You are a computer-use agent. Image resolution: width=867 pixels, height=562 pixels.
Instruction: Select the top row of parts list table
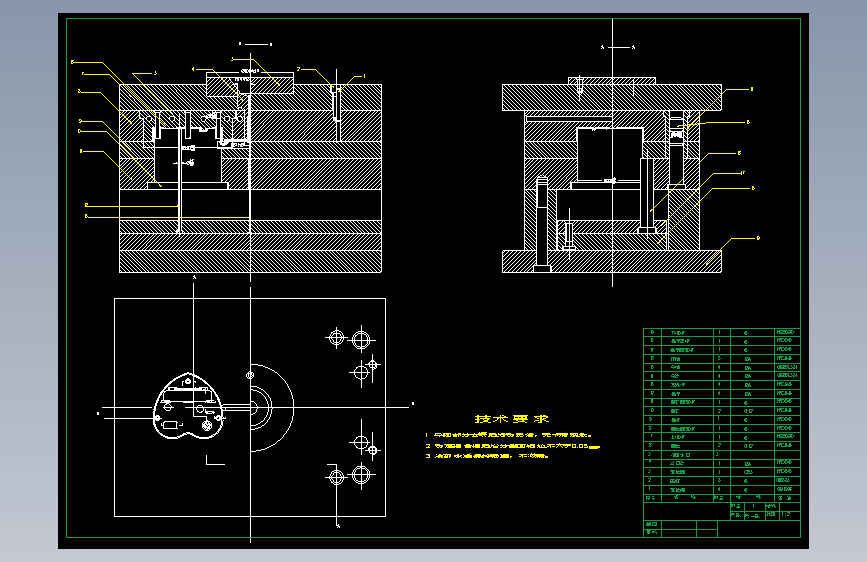(722, 332)
